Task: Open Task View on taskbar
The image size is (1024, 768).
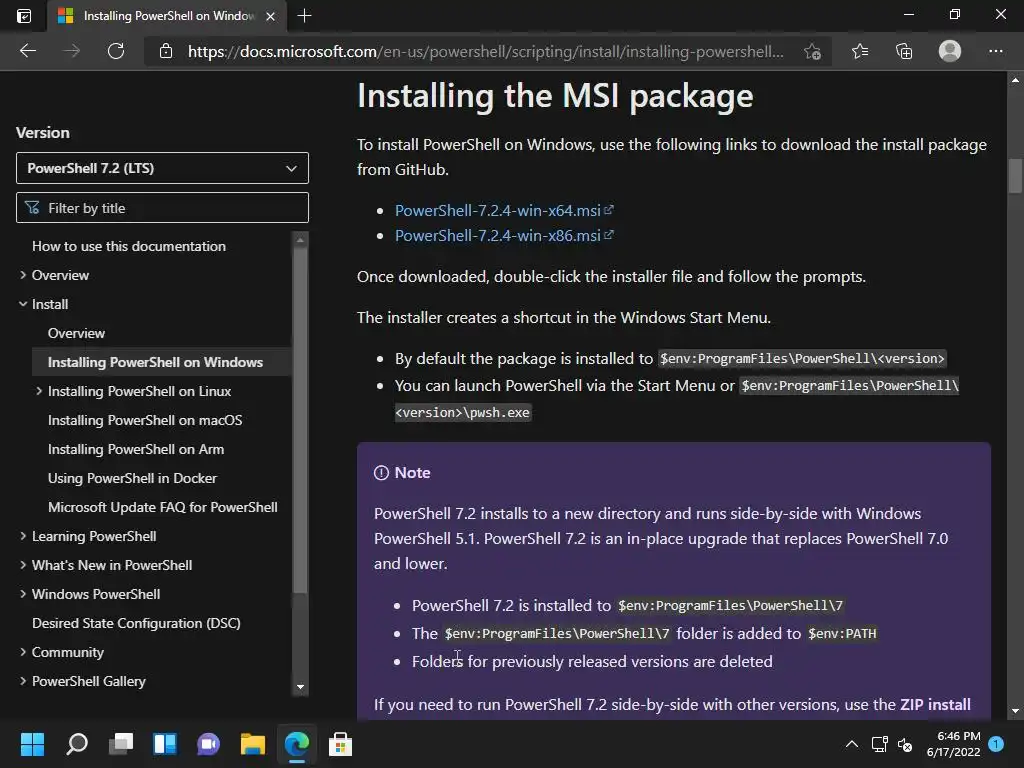Action: pos(121,744)
